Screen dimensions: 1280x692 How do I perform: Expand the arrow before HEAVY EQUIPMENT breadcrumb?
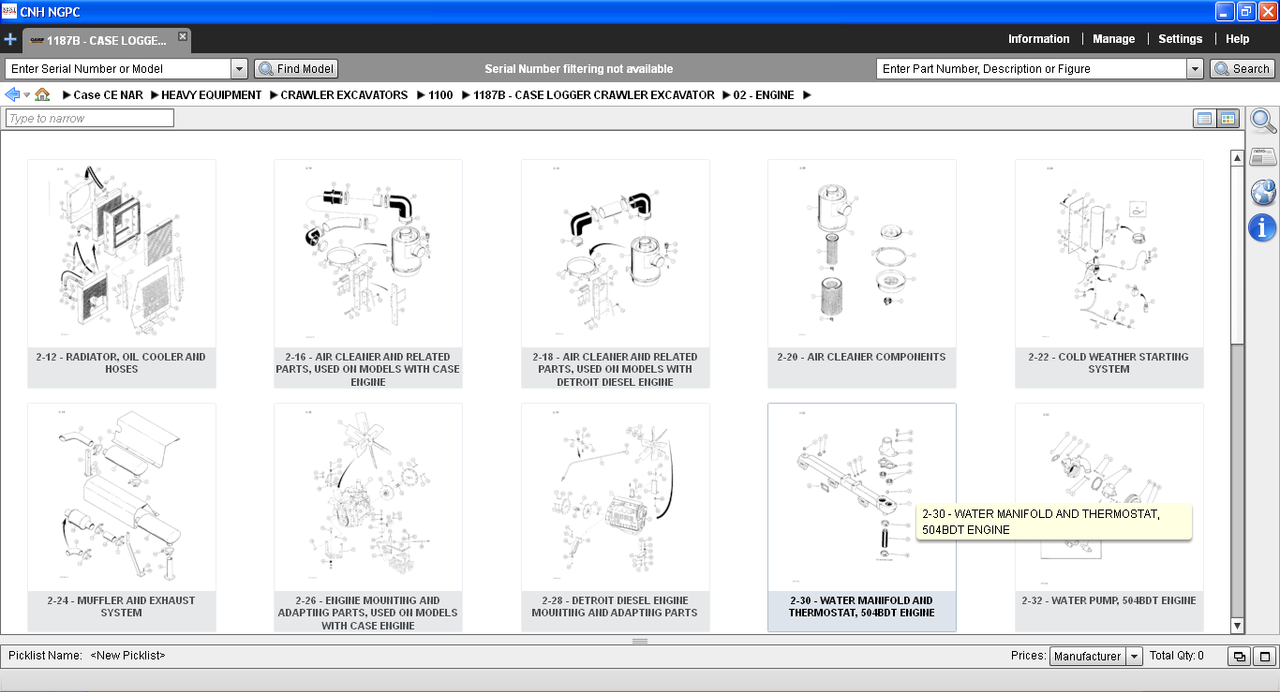[154, 95]
